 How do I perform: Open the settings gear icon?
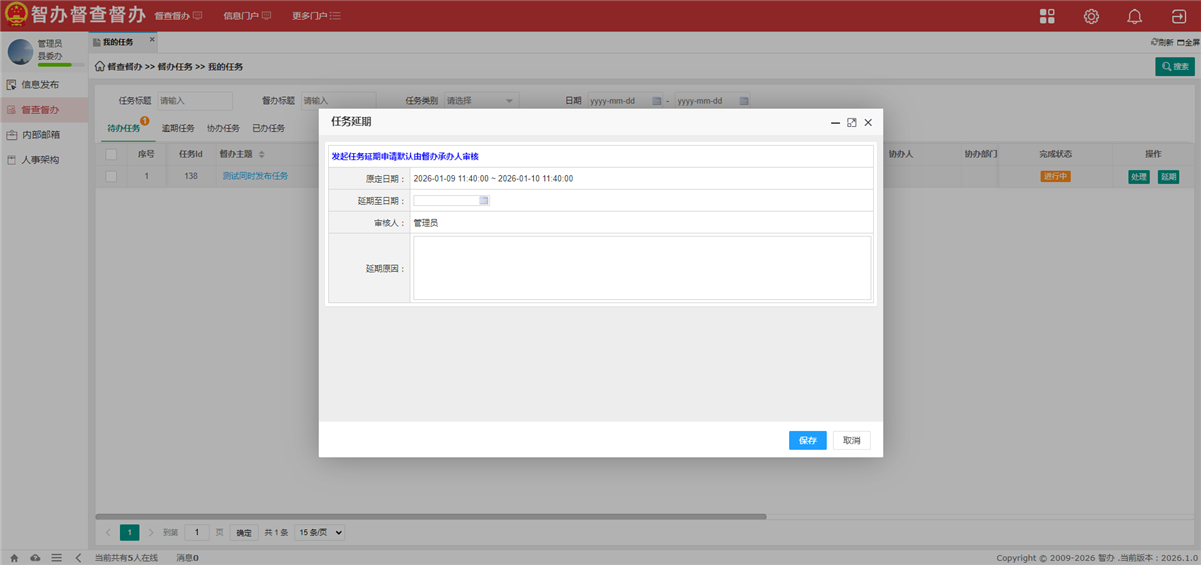point(1091,16)
